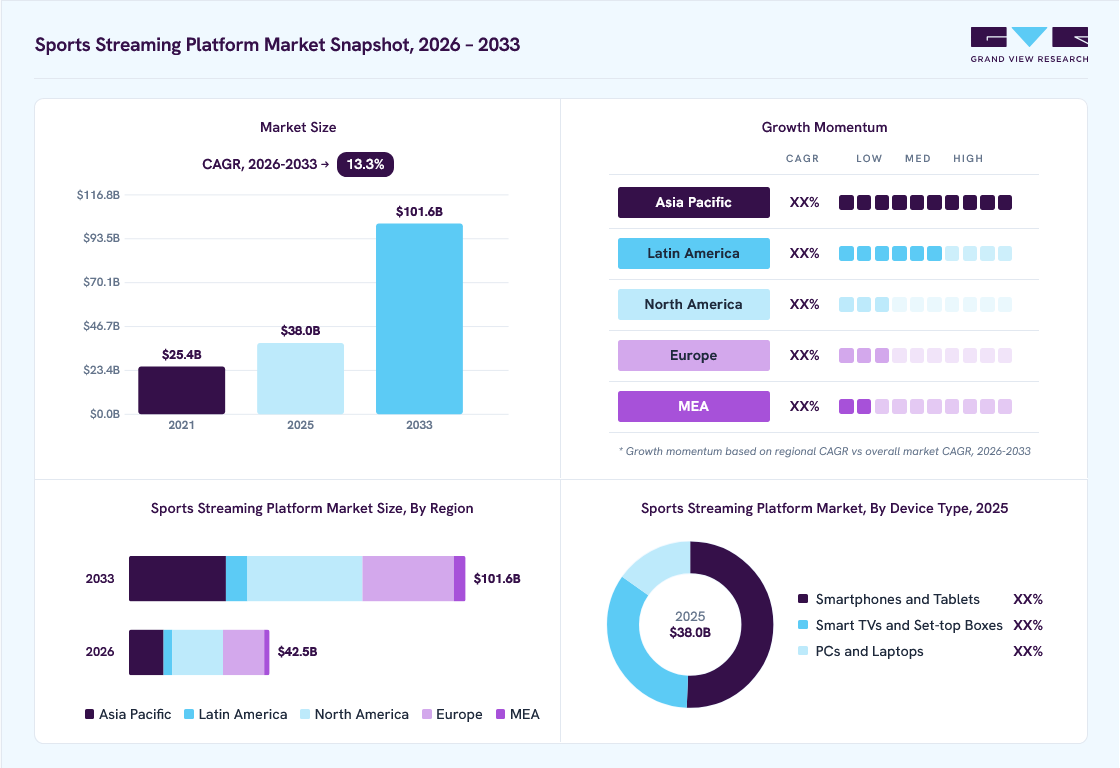Click Smartphones and Tablets XX% value

coord(1028,599)
